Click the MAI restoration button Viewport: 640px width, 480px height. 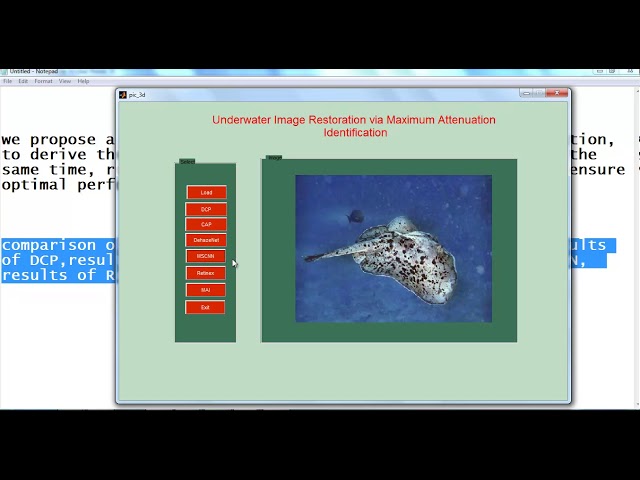(x=205, y=290)
